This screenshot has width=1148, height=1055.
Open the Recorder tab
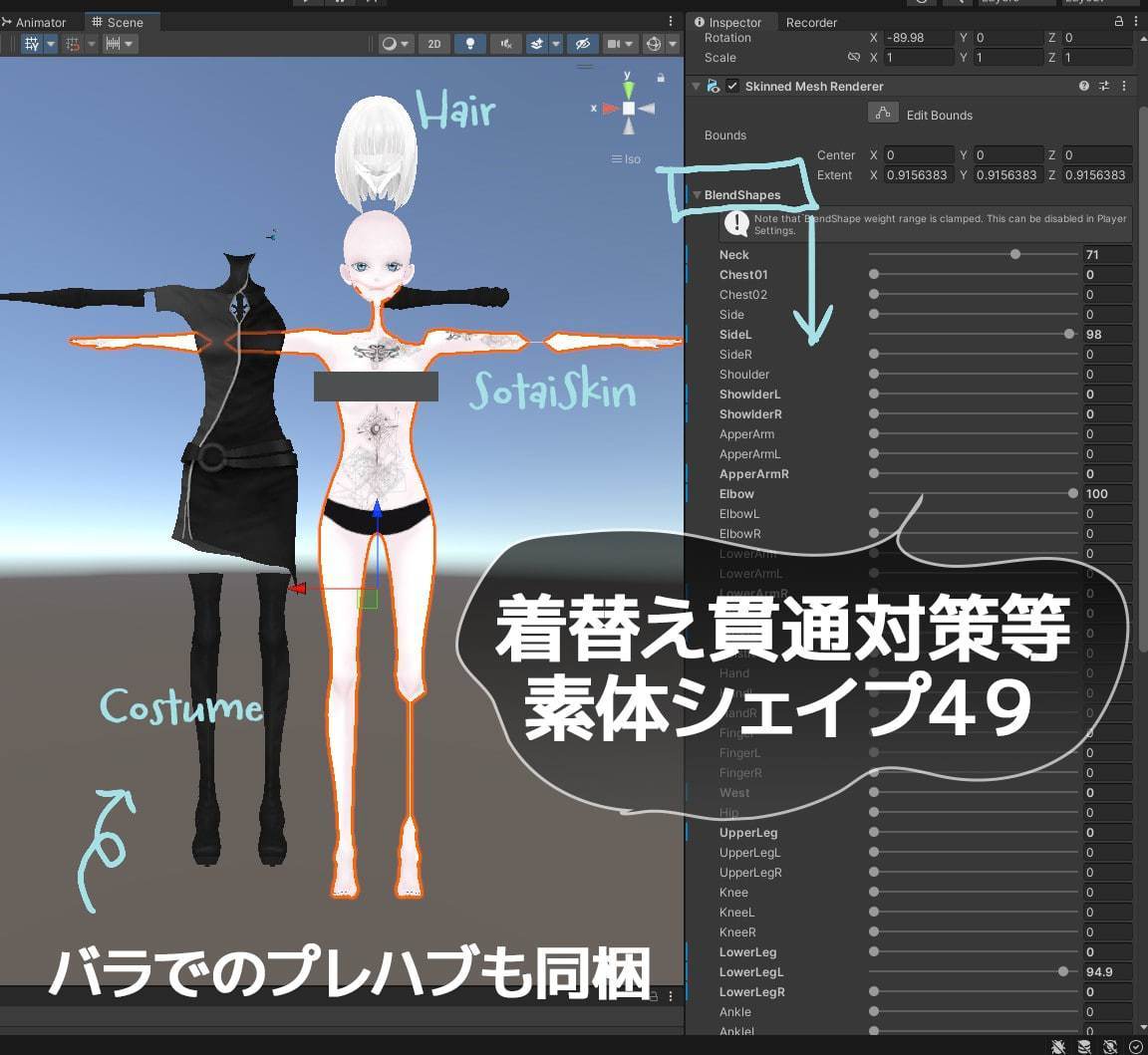811,21
